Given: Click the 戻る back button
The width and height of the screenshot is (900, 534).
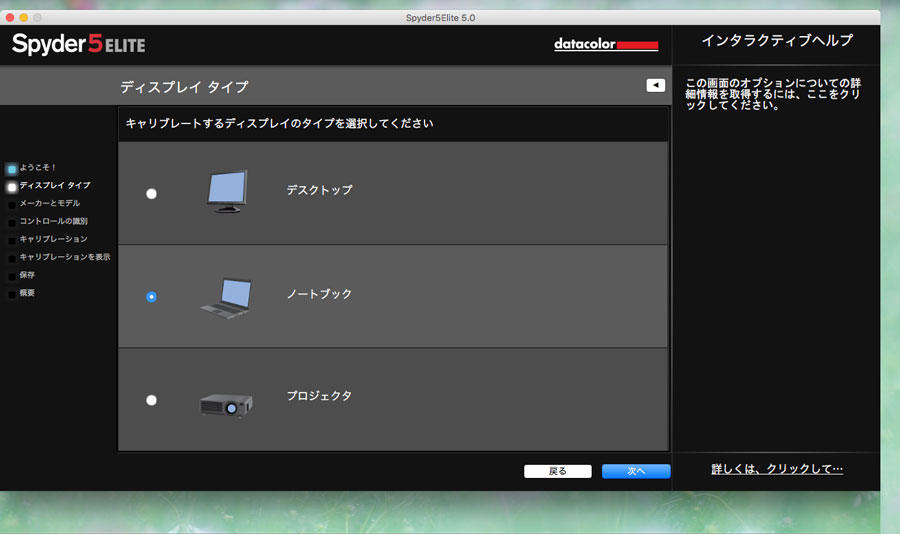Looking at the screenshot, I should [x=557, y=471].
